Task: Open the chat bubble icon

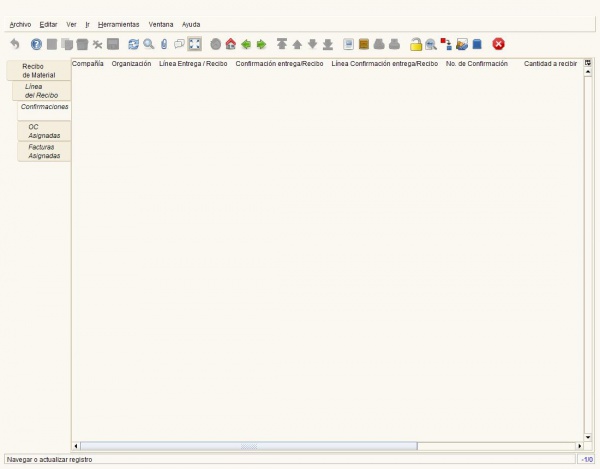Action: [x=179, y=44]
